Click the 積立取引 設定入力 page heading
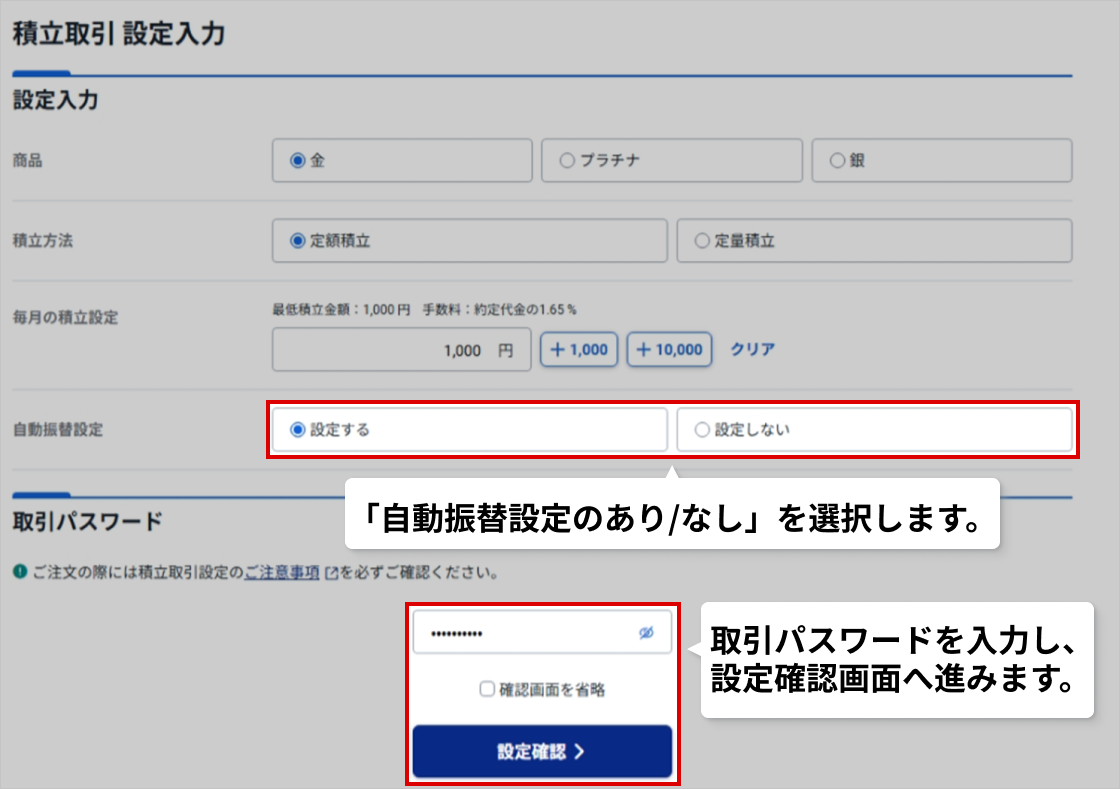 [x=119, y=35]
